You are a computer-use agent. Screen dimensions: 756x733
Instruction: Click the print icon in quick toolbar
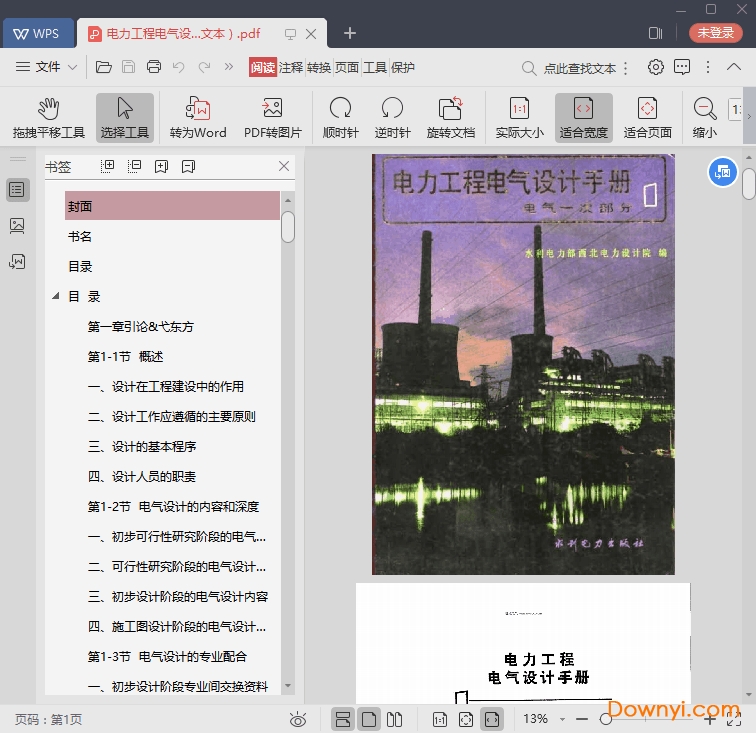154,67
